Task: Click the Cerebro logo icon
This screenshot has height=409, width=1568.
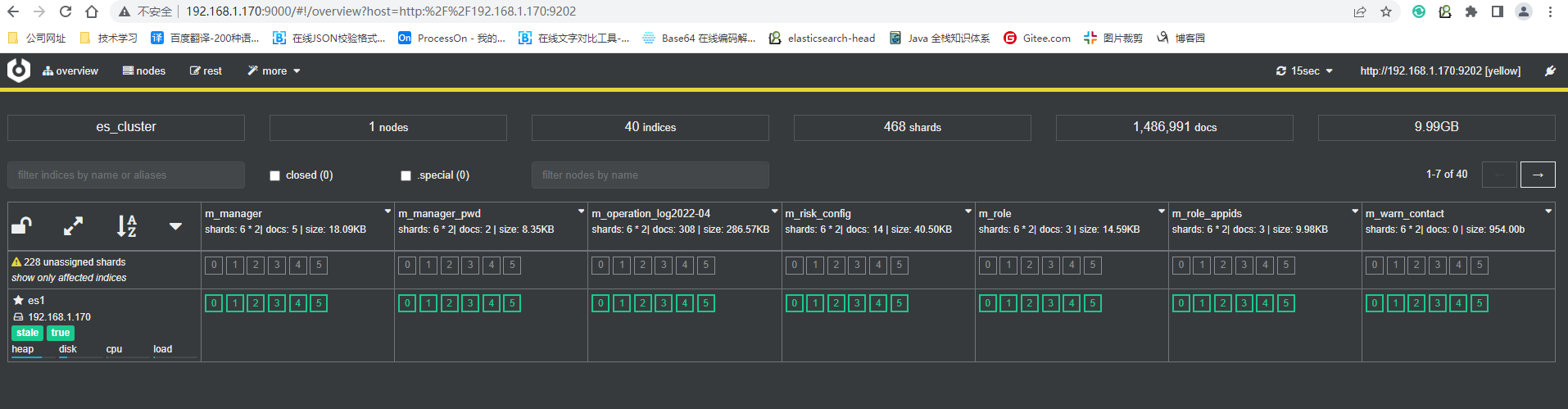Action: pos(19,70)
